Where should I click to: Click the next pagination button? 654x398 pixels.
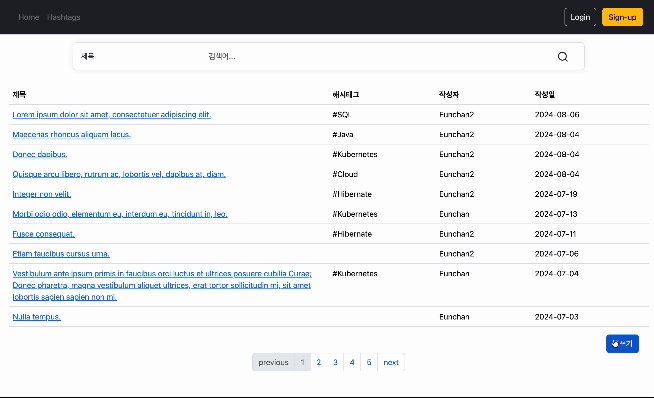click(x=391, y=362)
